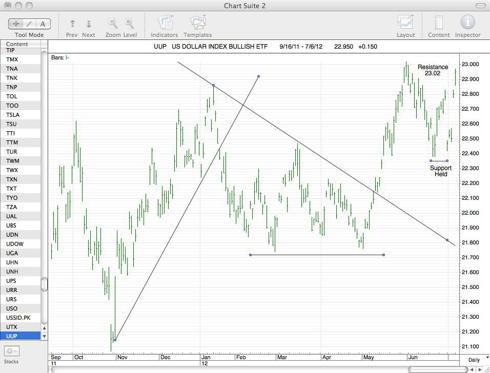The width and height of the screenshot is (490, 373).
Task: Open the Templates icon
Action: pyautogui.click(x=198, y=23)
